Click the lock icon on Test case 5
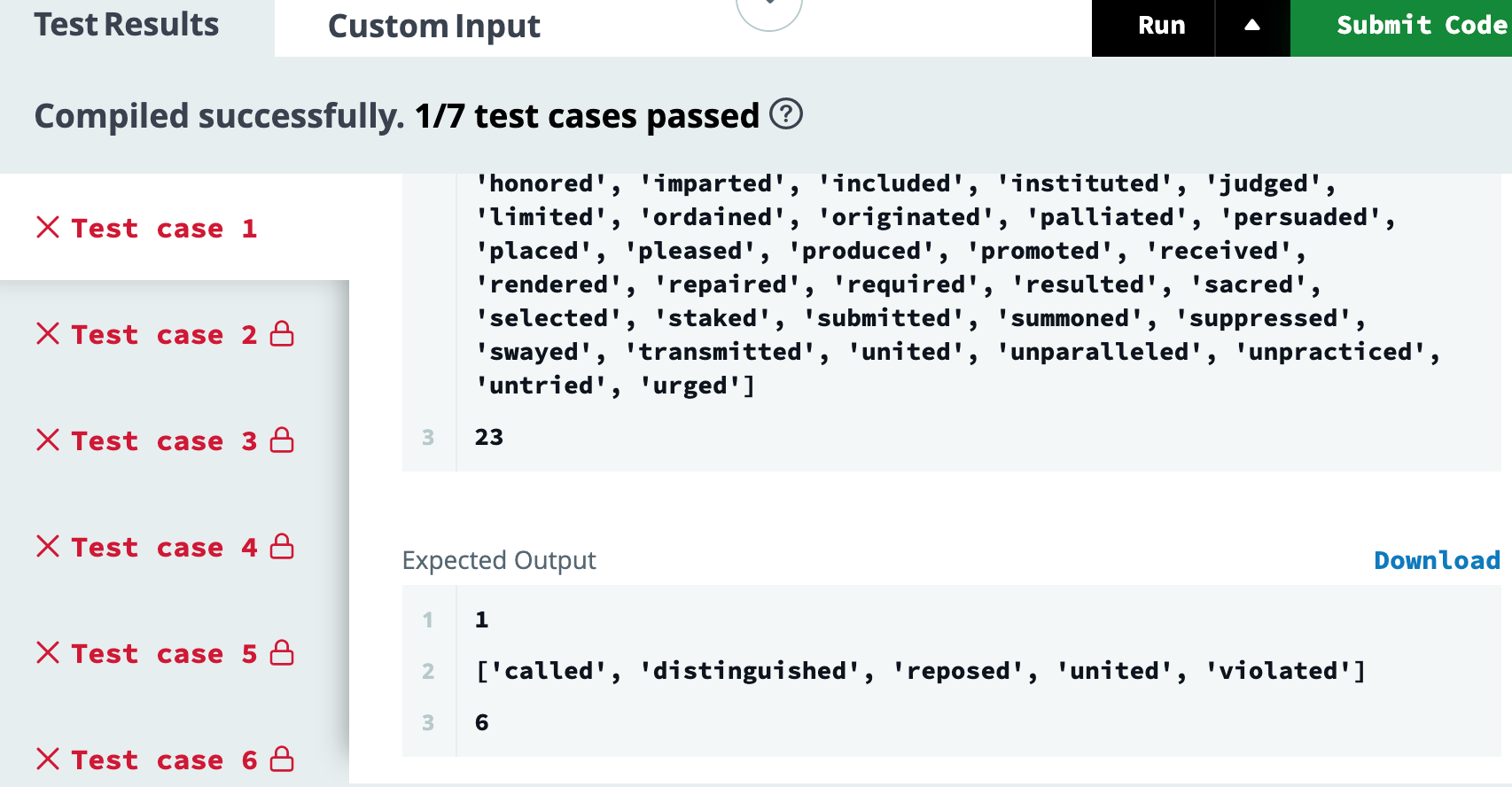Viewport: 1512px width, 787px height. pos(282,653)
